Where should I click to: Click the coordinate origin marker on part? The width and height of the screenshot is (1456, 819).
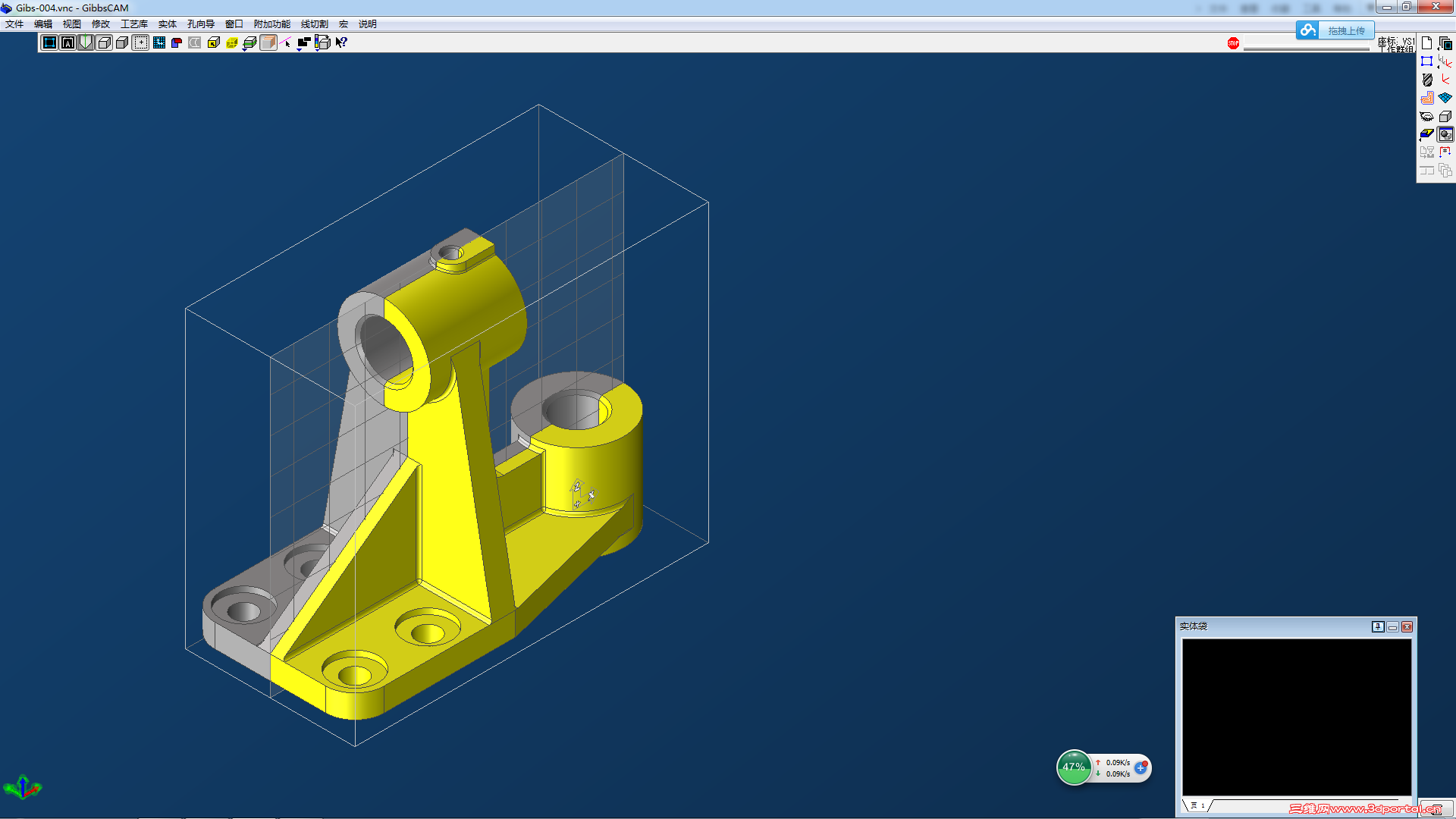[582, 494]
